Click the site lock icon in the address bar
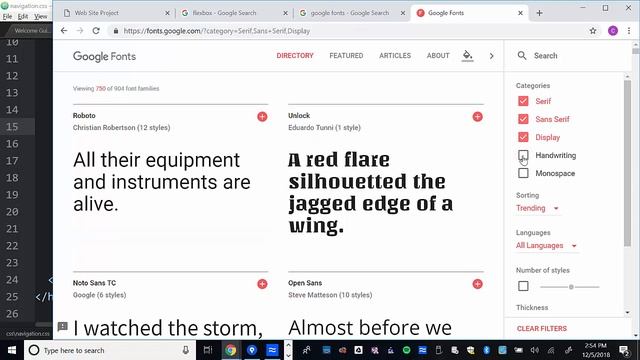640x360 pixels. (116, 31)
